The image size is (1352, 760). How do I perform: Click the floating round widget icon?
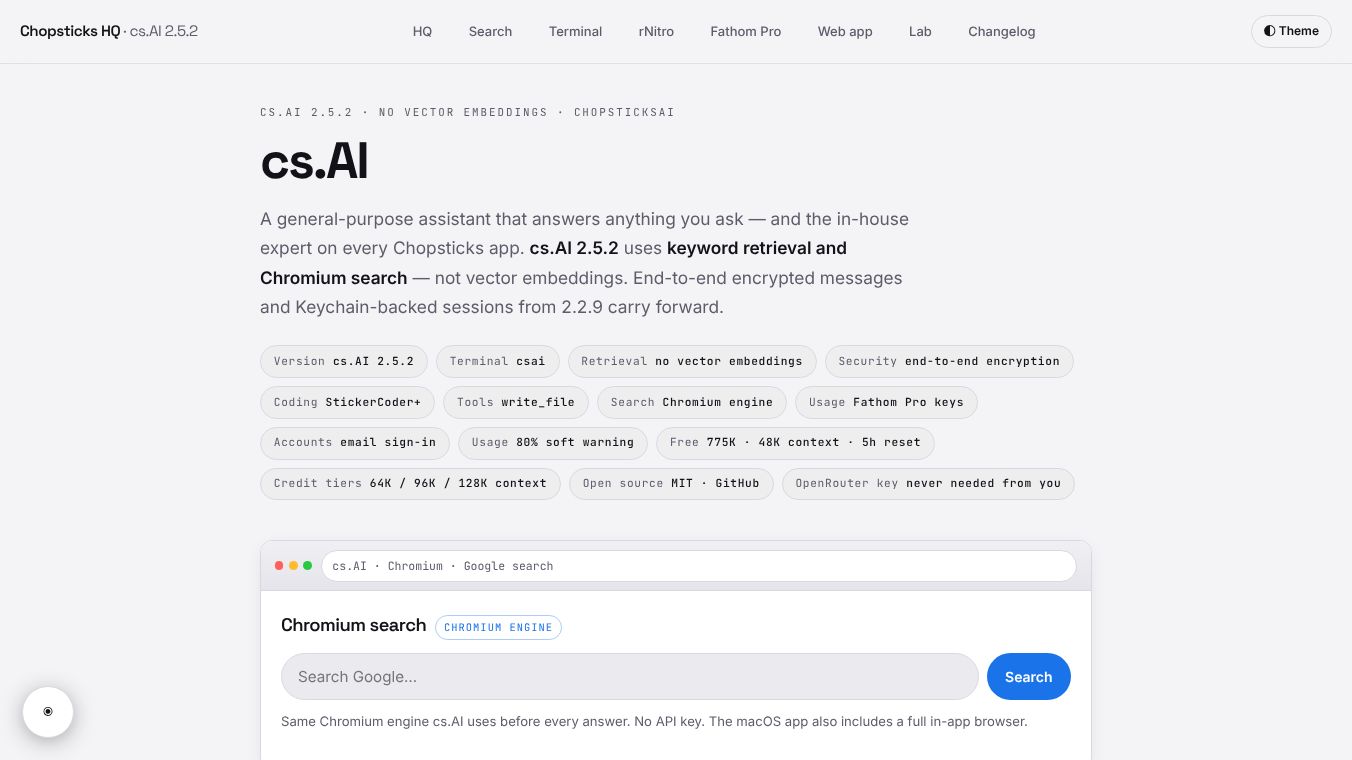[48, 712]
